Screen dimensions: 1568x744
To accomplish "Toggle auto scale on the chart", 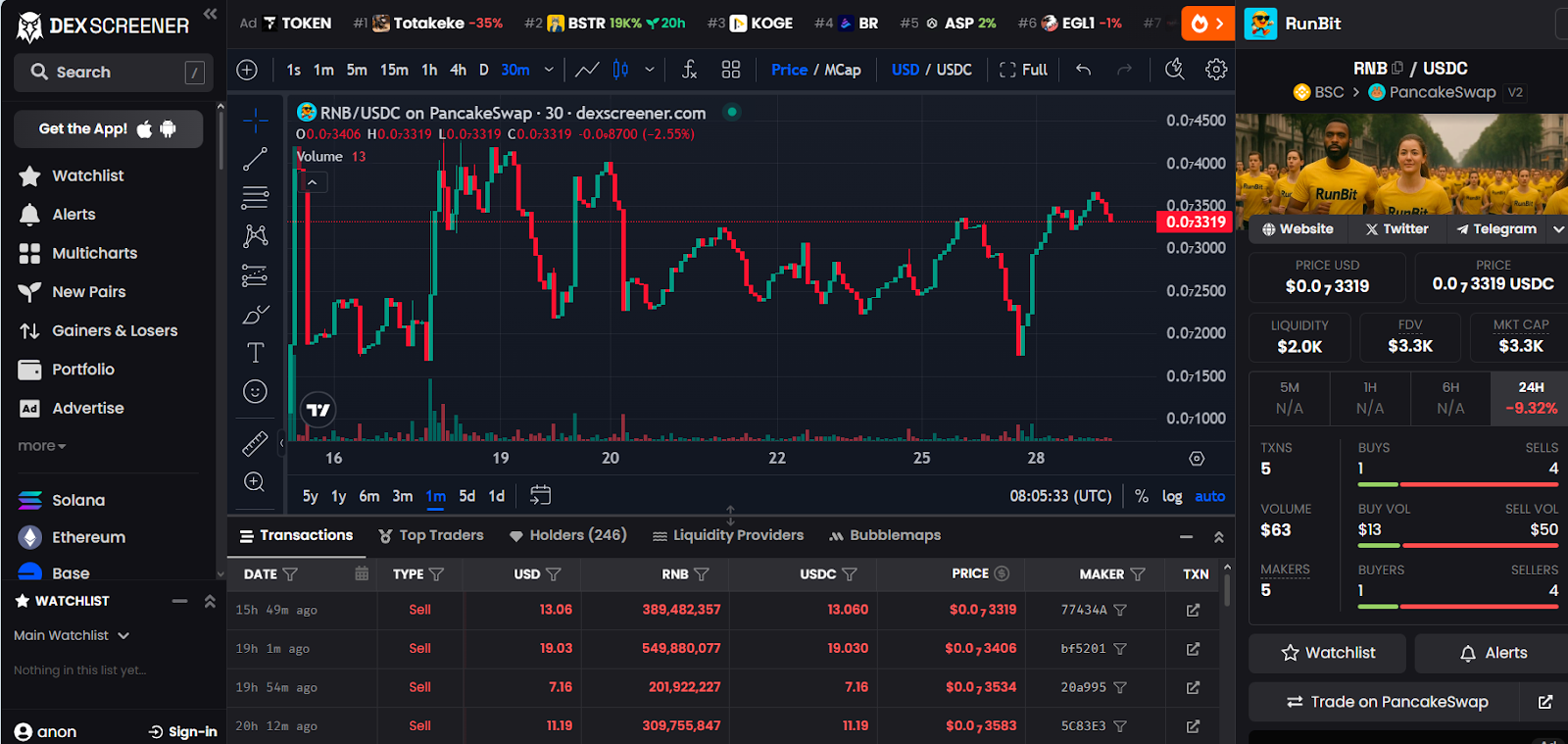I will [1210, 496].
